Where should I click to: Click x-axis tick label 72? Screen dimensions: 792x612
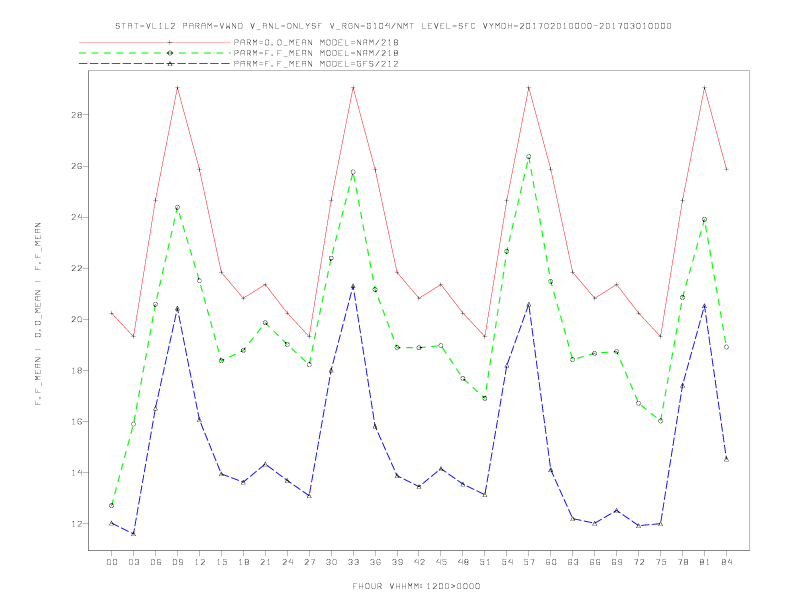point(638,562)
